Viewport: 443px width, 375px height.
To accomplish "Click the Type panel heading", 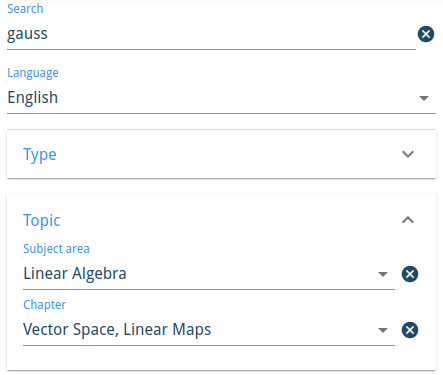I will (x=40, y=155).
